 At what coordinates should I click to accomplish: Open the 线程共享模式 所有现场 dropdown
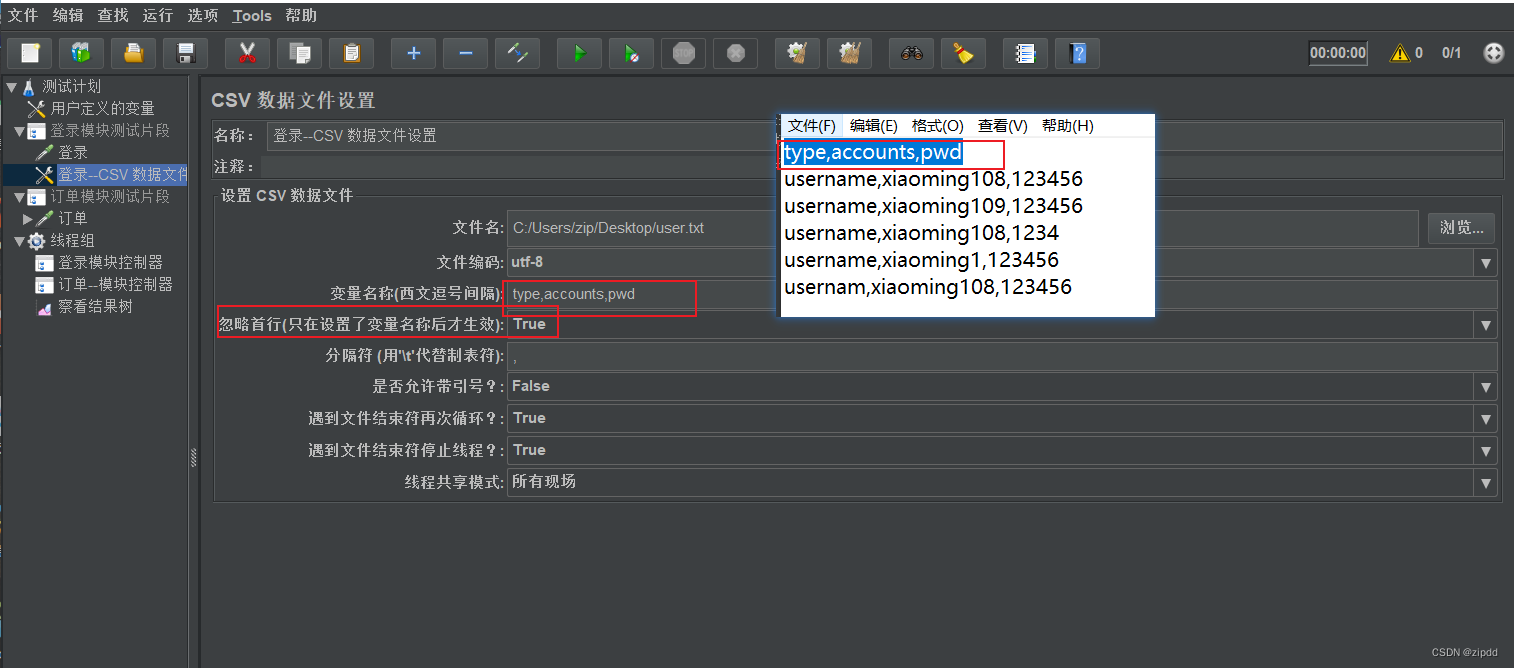click(x=1486, y=483)
